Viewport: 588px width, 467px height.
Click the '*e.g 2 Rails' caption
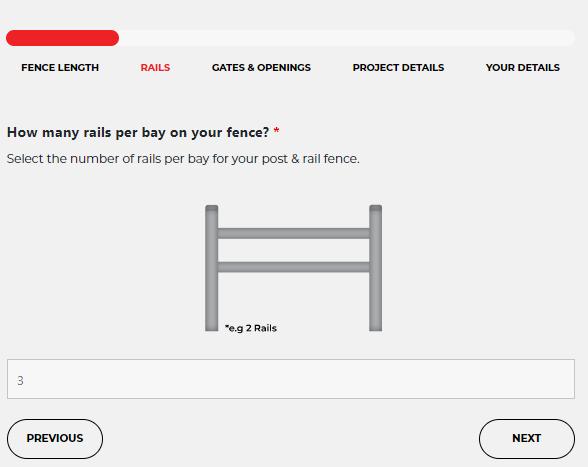[x=251, y=328]
